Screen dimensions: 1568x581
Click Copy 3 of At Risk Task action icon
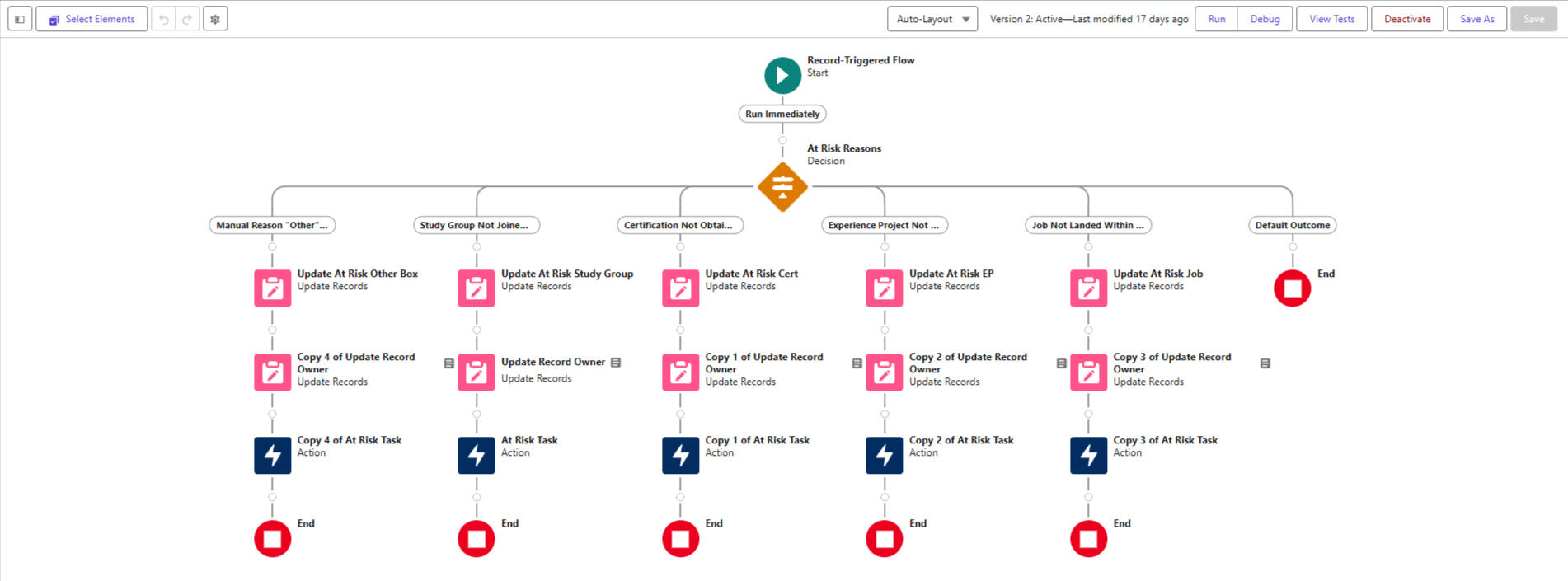coord(1088,455)
